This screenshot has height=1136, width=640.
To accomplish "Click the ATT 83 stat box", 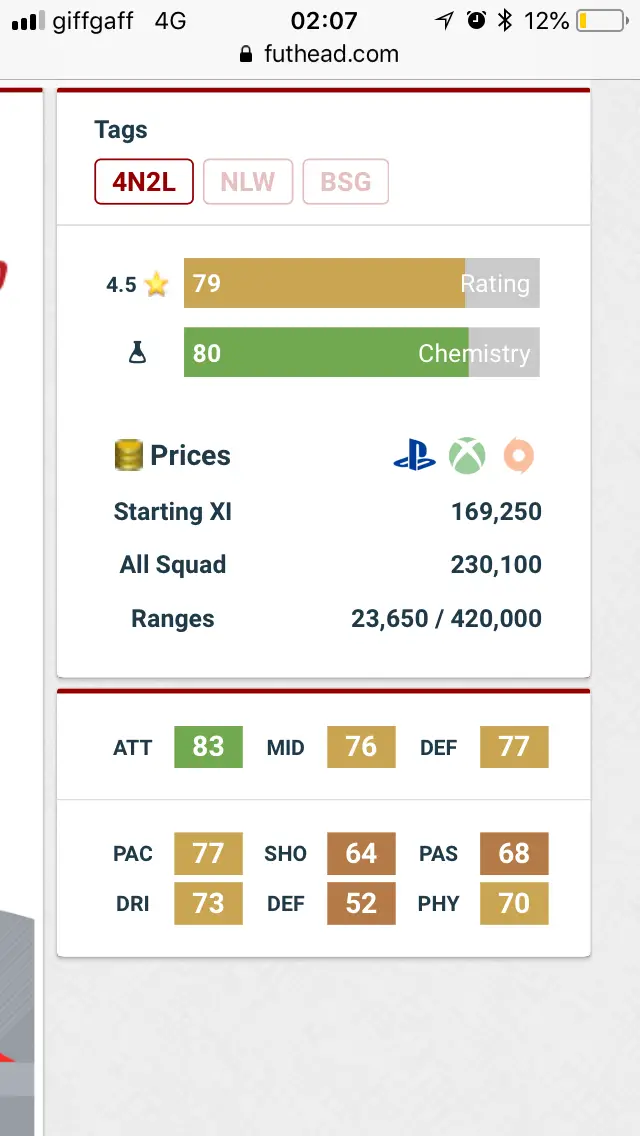I will pos(208,747).
